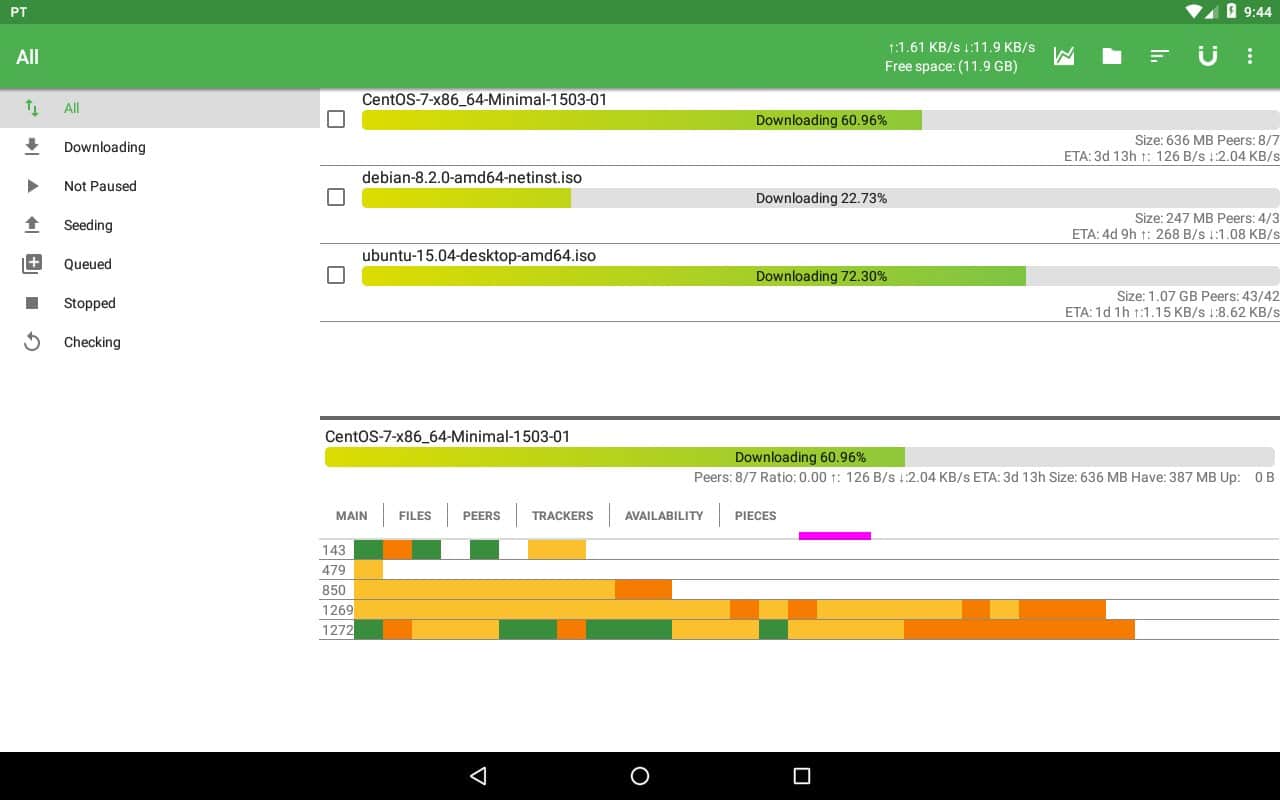Screen dimensions: 1280x800
Task: Select the Stopped square icon in sidebar
Action: [32, 303]
